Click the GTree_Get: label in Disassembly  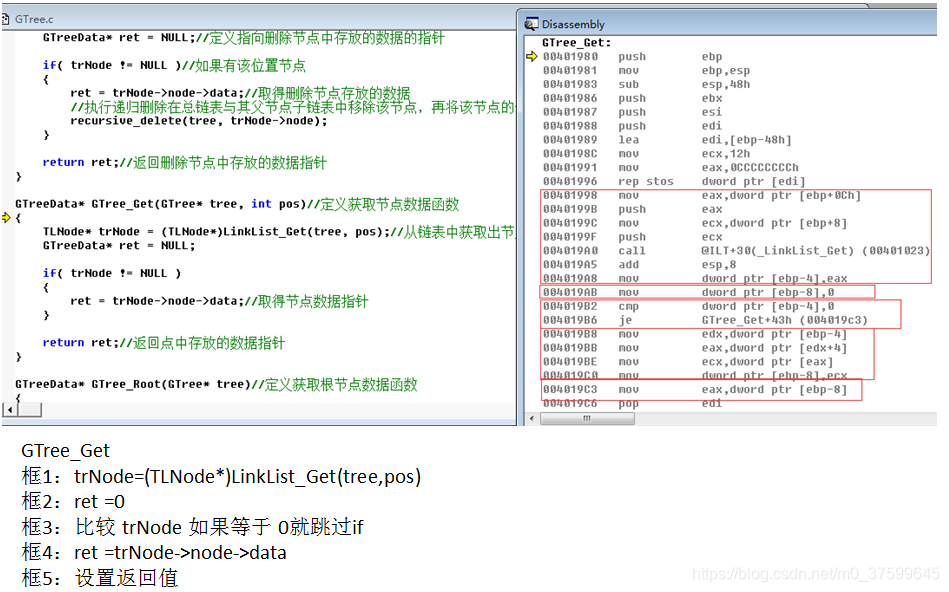576,42
